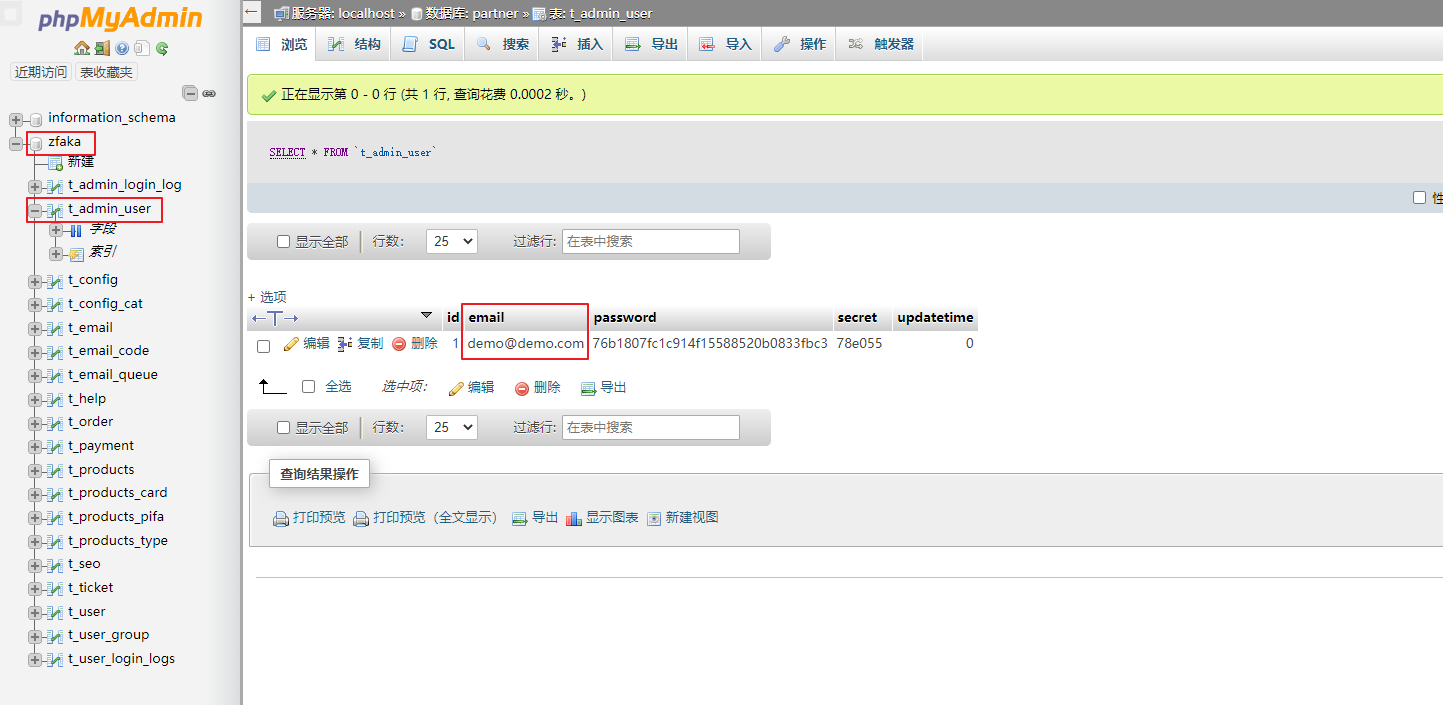Enable the lower show-all checkbox

283,428
